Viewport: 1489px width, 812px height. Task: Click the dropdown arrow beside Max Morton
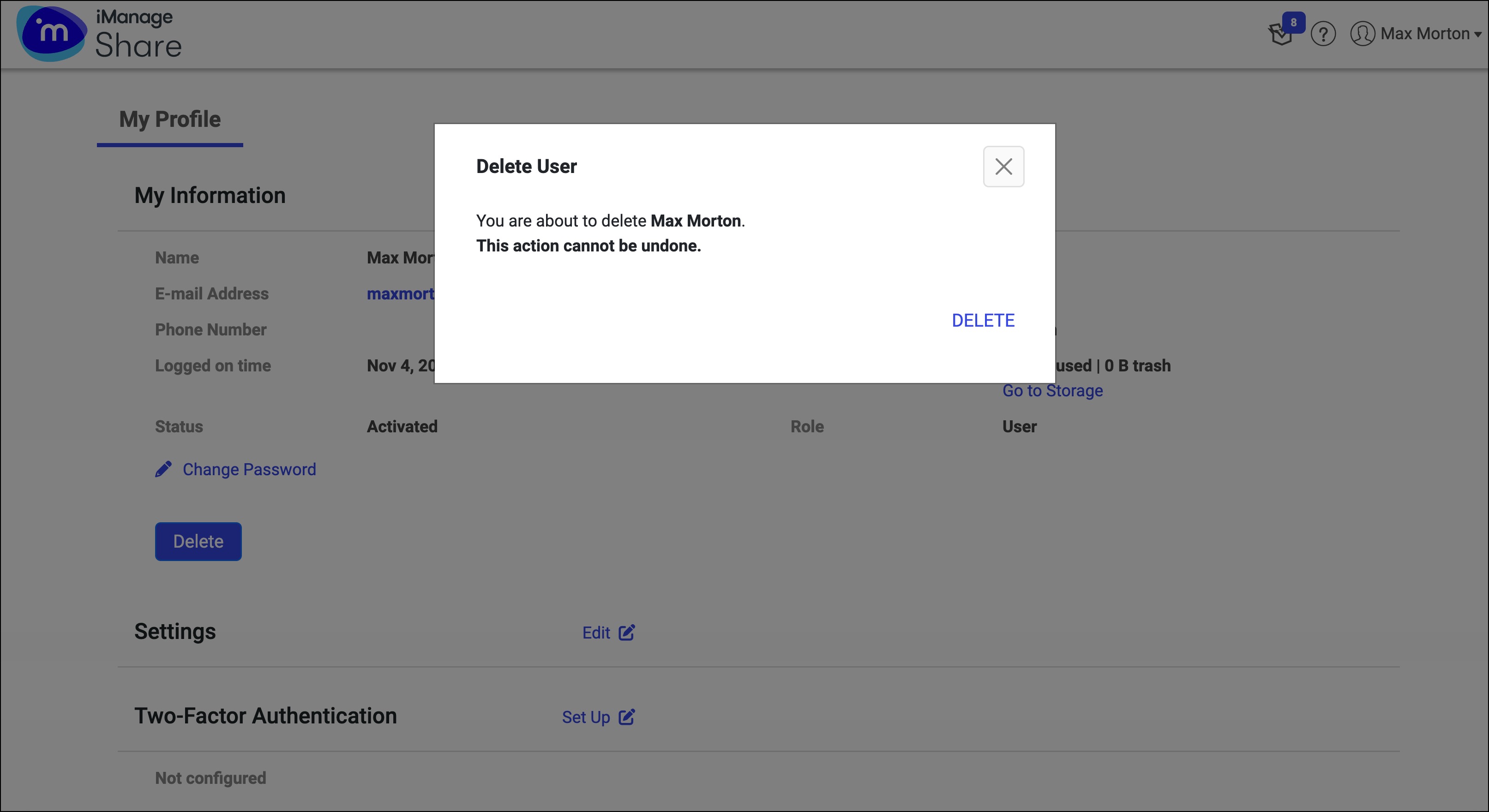point(1478,35)
